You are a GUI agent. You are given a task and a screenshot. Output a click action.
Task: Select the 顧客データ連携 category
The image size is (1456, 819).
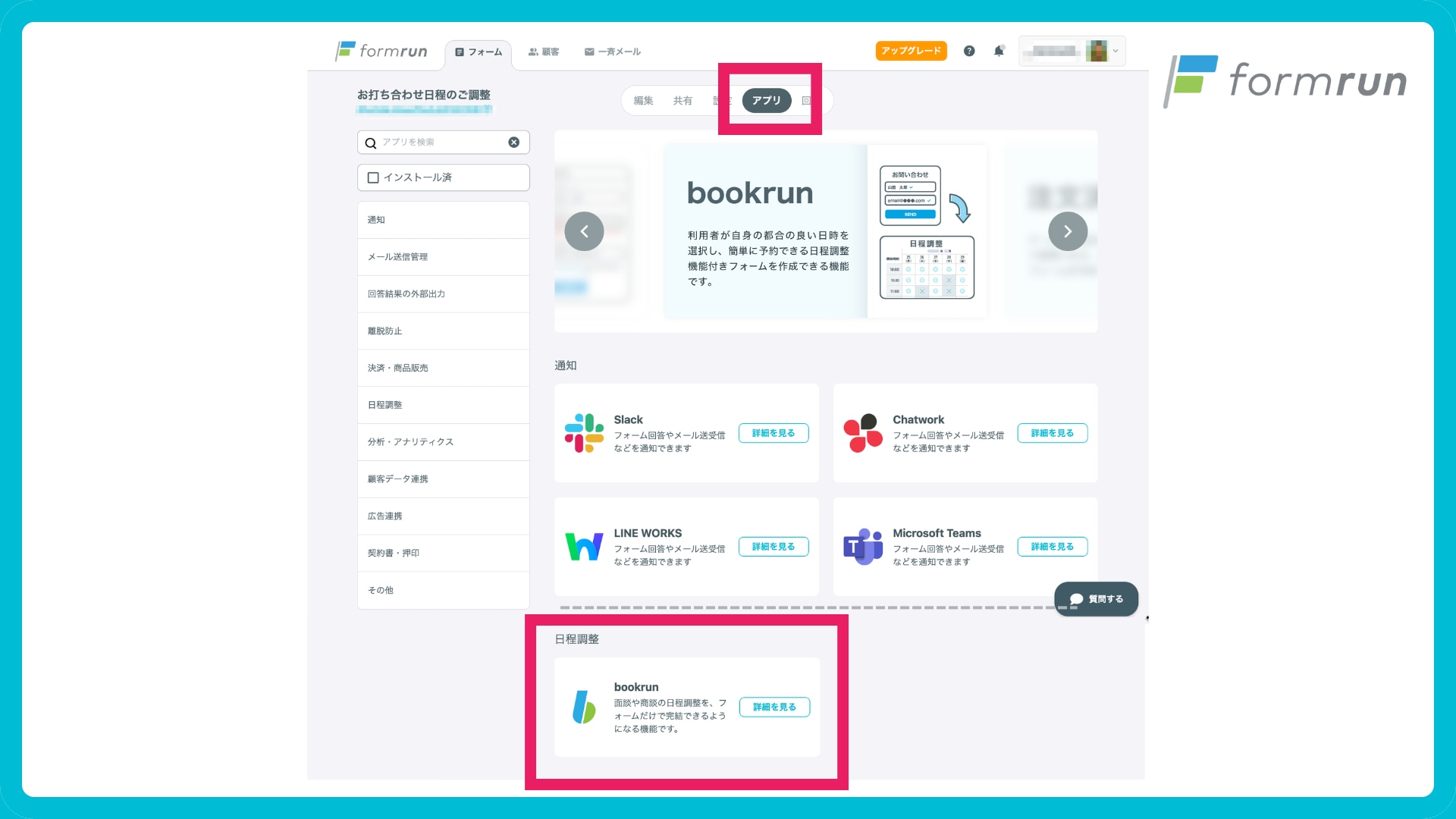[x=443, y=479]
